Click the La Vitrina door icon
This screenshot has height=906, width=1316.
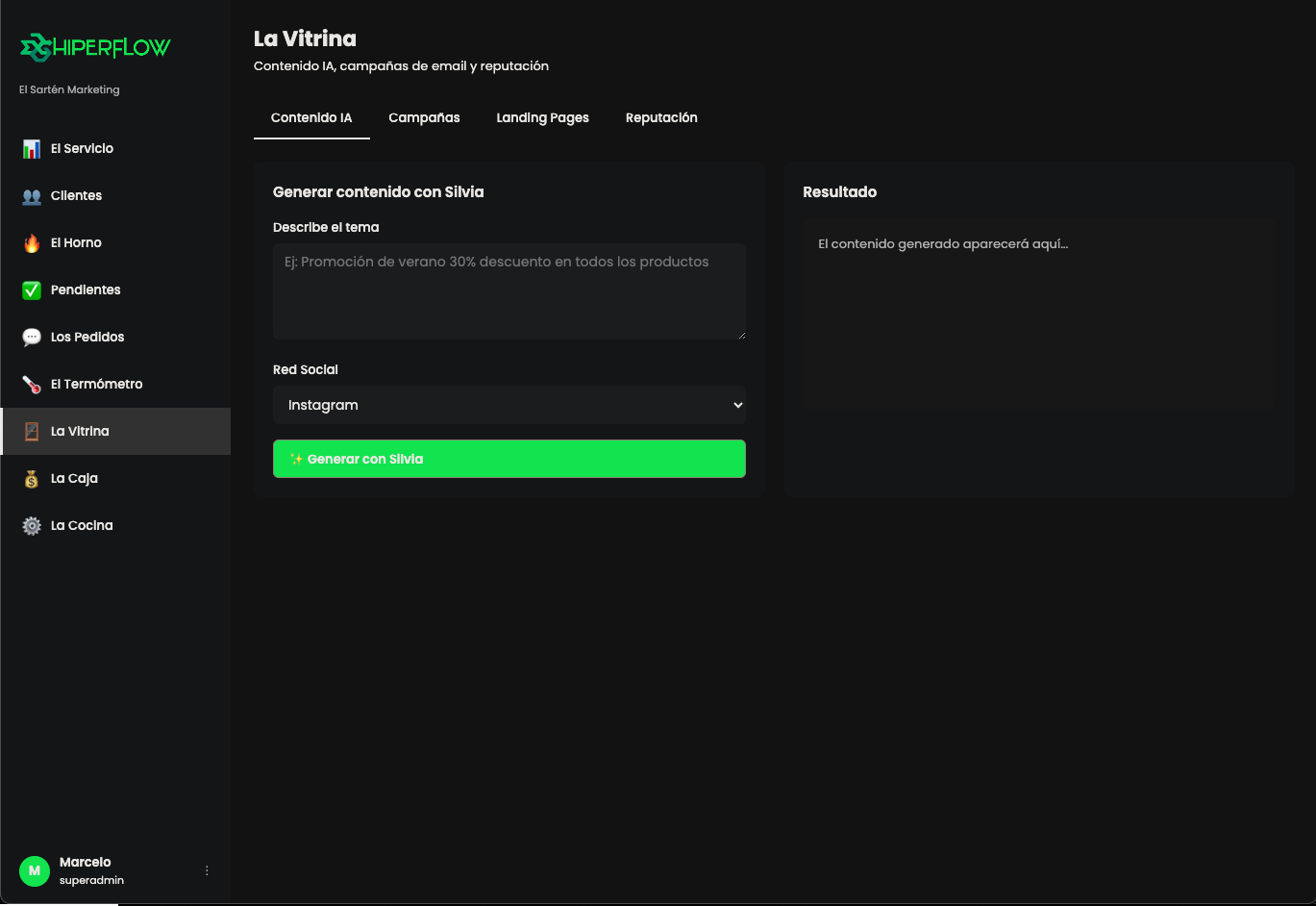(x=32, y=432)
